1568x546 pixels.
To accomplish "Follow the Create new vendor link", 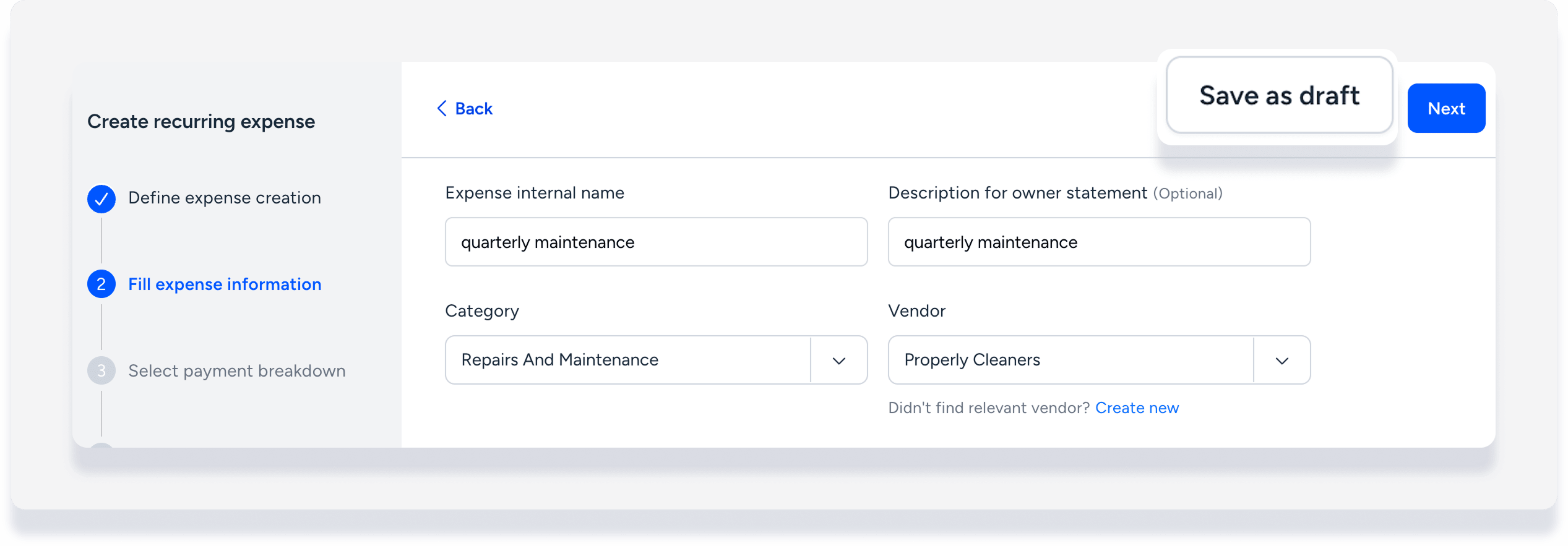I will pyautogui.click(x=1137, y=408).
